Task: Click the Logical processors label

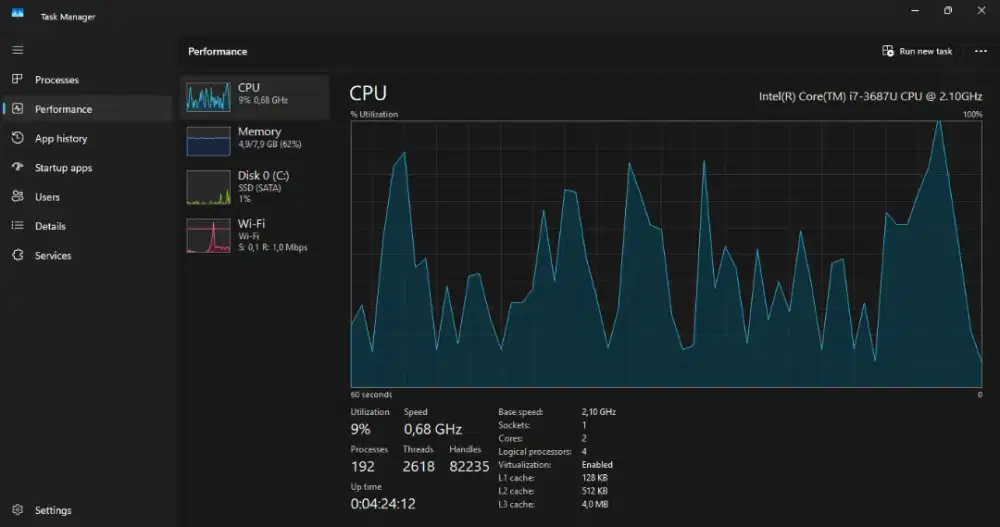Action: 535,452
